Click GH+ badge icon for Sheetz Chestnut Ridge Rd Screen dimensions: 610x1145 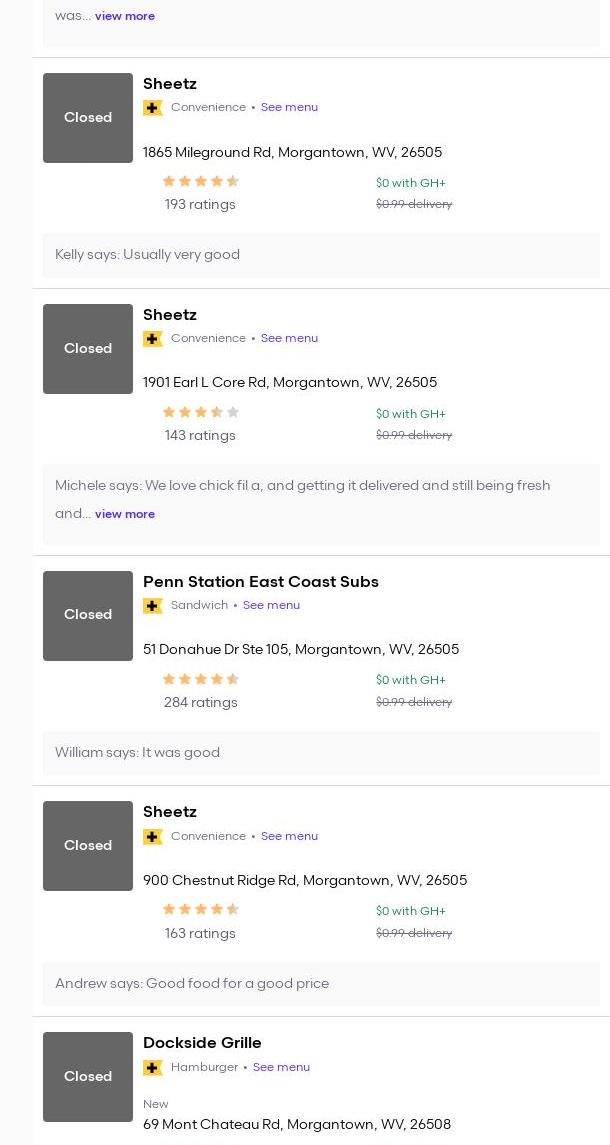153,837
